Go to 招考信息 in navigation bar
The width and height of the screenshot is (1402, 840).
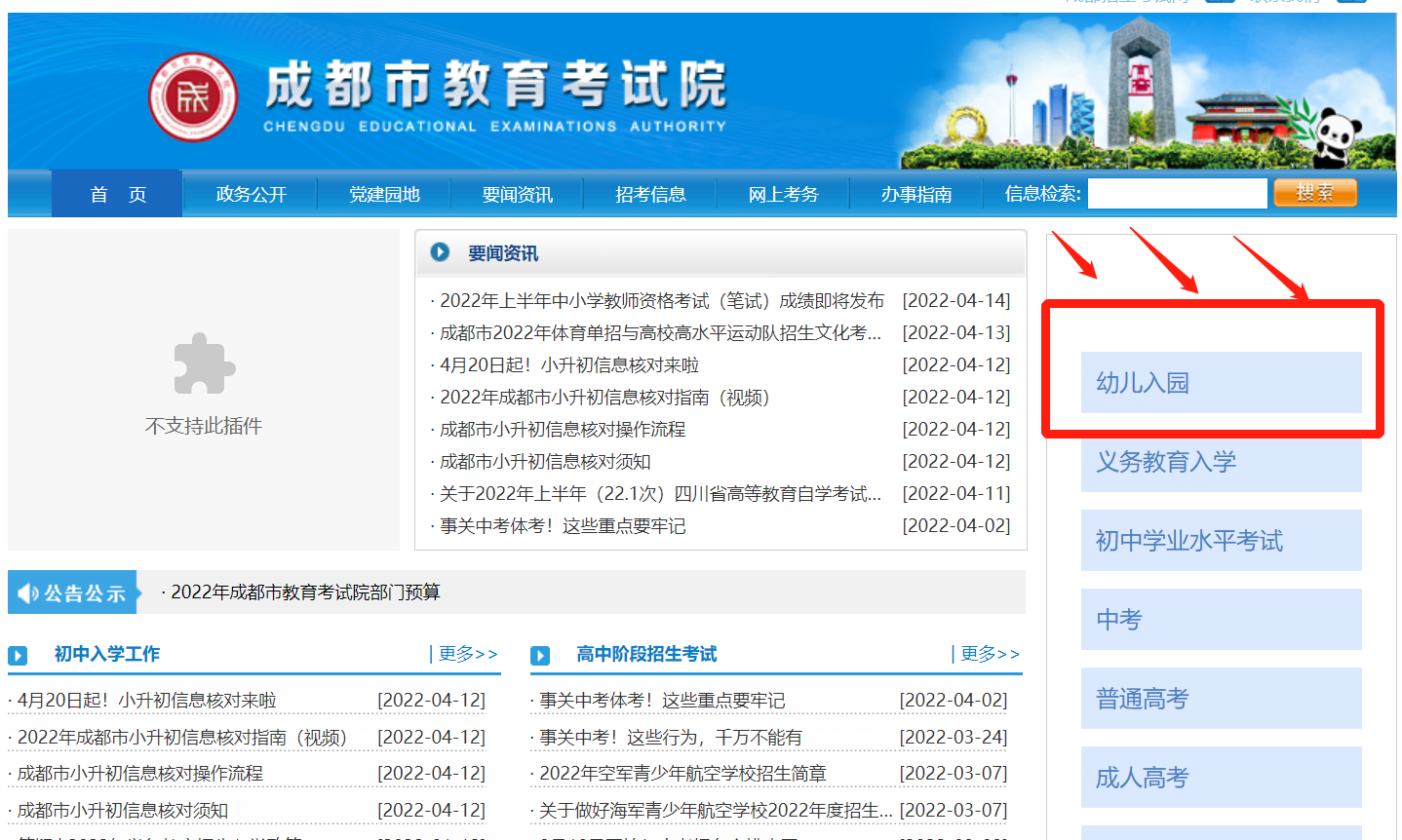[650, 194]
